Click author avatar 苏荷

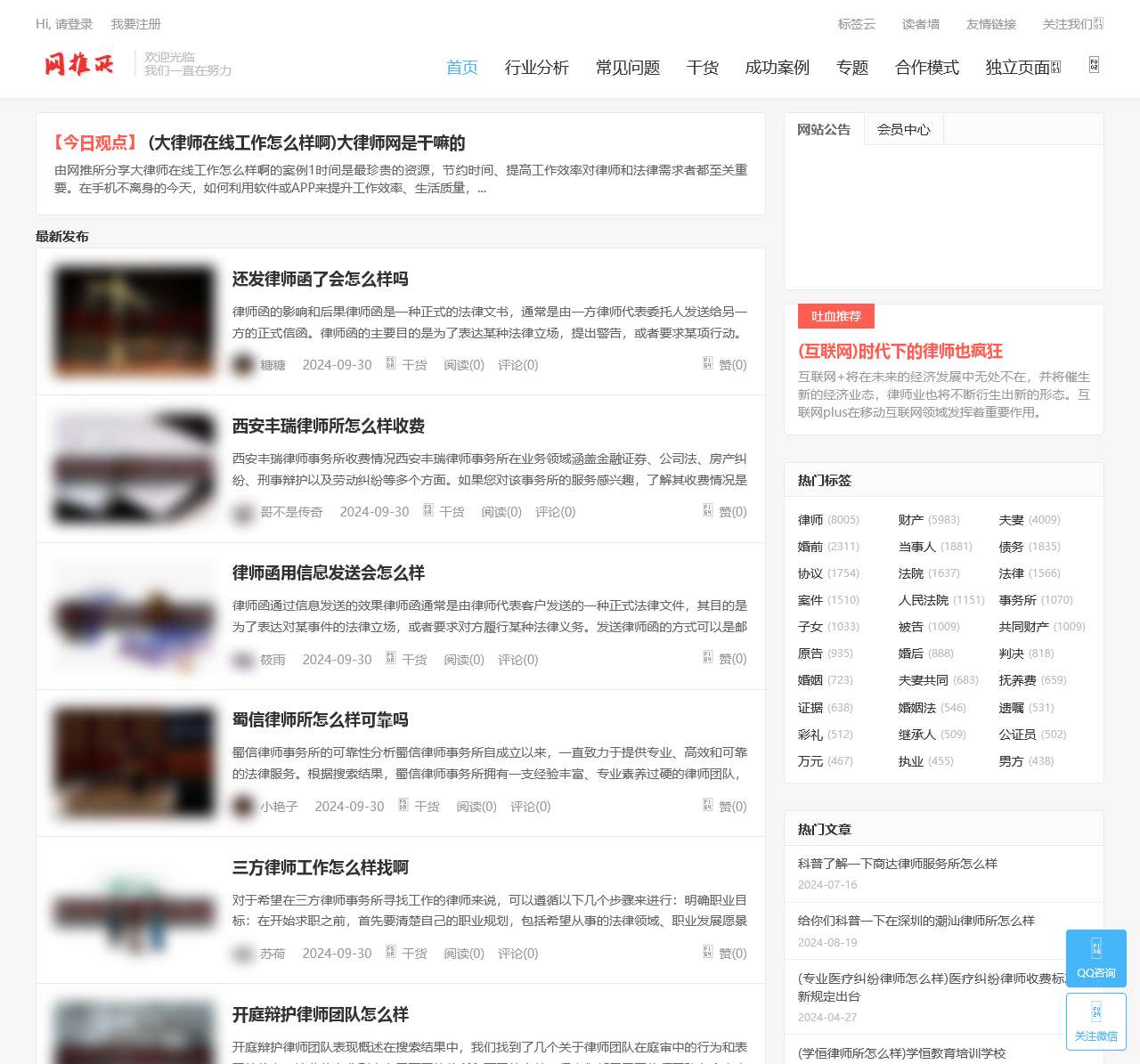coord(244,954)
